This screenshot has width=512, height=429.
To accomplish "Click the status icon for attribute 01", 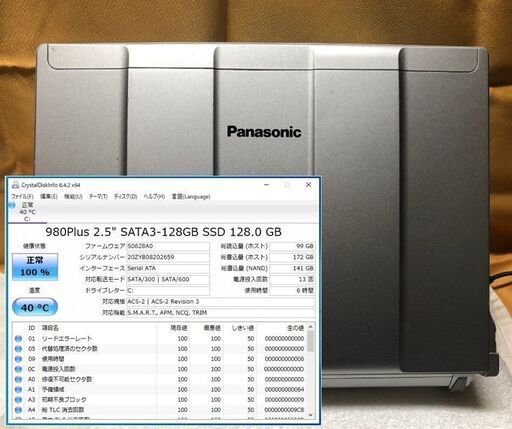I will point(18,339).
